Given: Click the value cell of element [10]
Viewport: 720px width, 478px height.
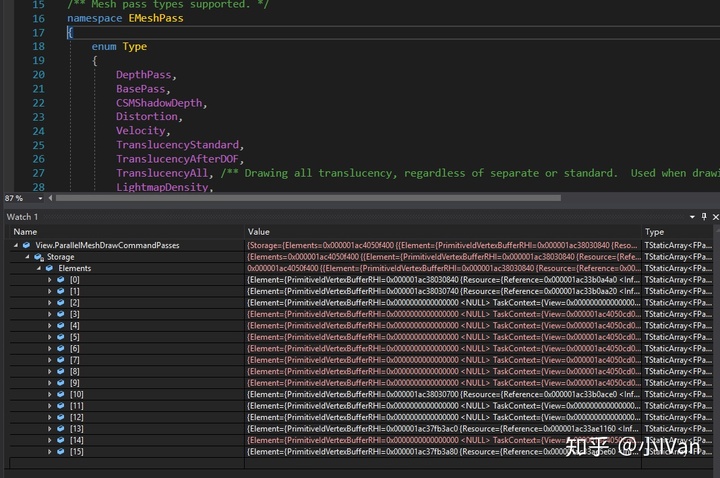Looking at the screenshot, I should [x=443, y=394].
